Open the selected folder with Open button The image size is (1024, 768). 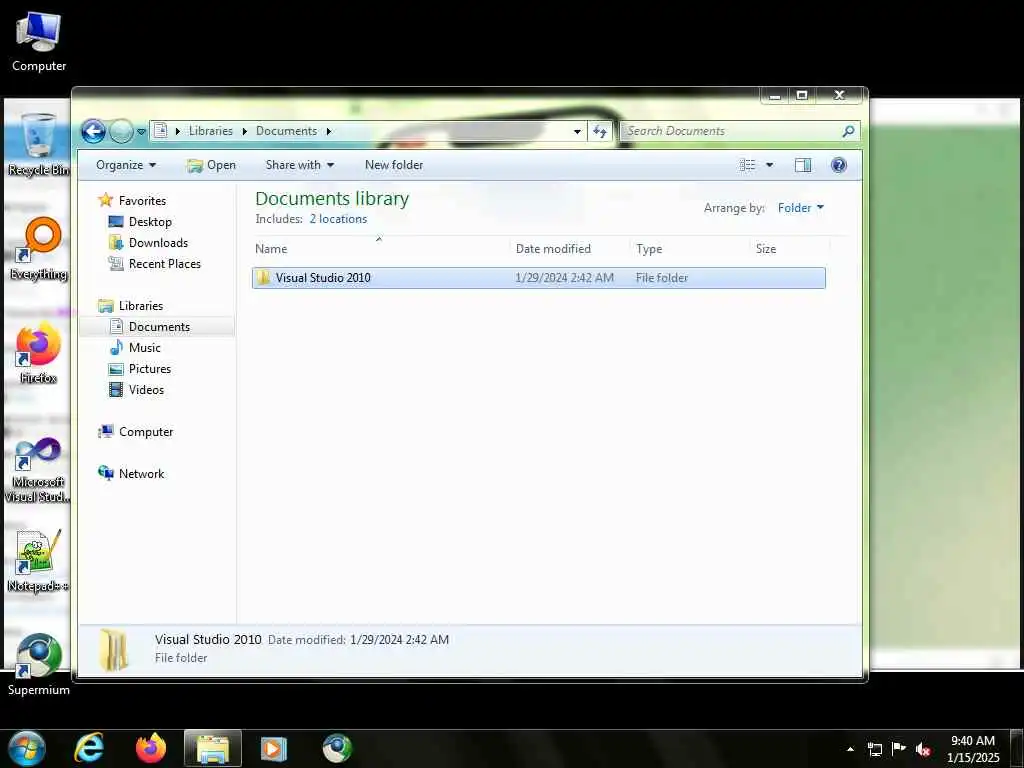pyautogui.click(x=212, y=165)
